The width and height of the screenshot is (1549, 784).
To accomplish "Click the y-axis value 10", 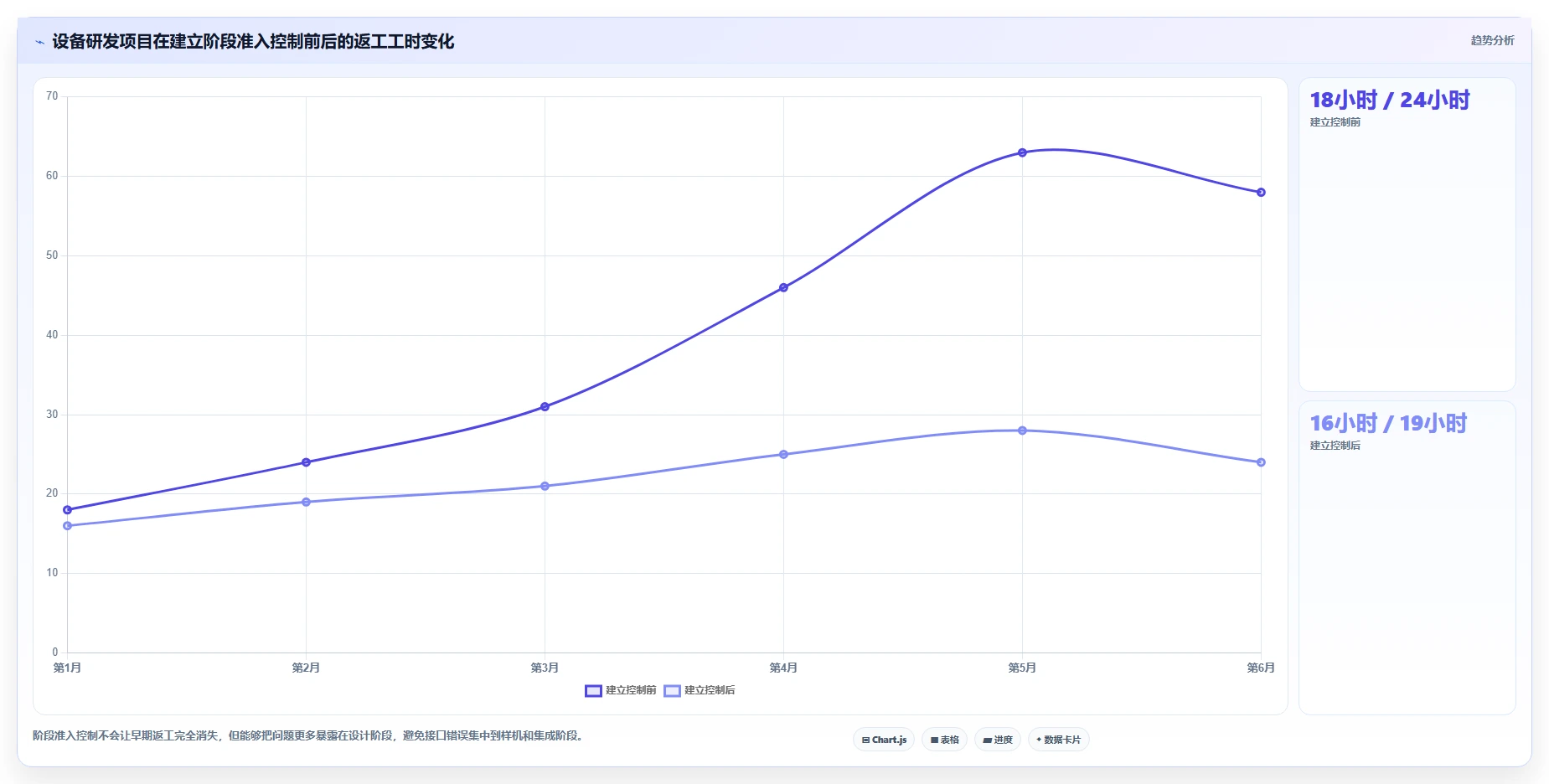I will (x=52, y=573).
